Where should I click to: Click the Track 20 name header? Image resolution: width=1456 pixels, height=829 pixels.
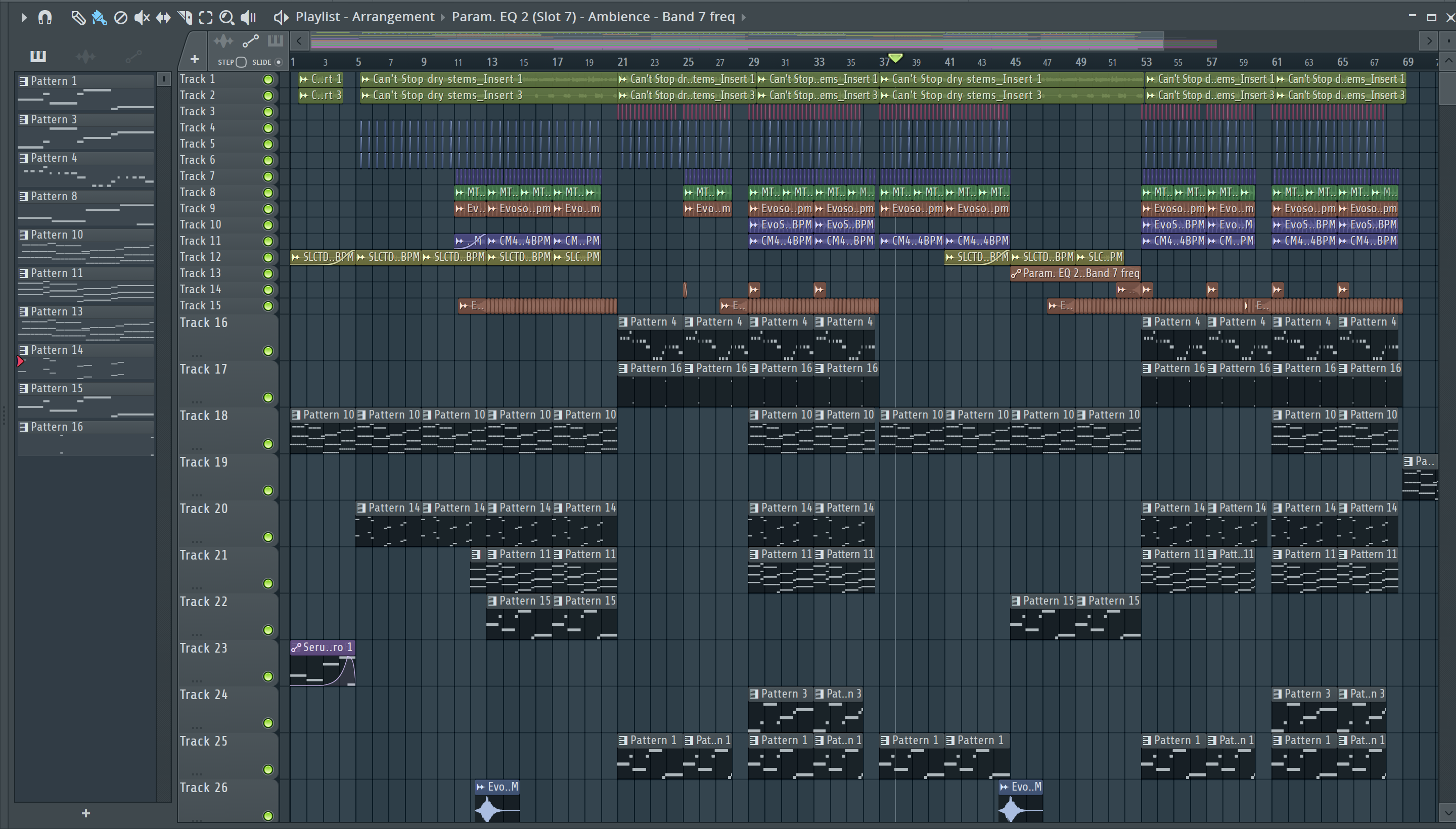coord(203,509)
